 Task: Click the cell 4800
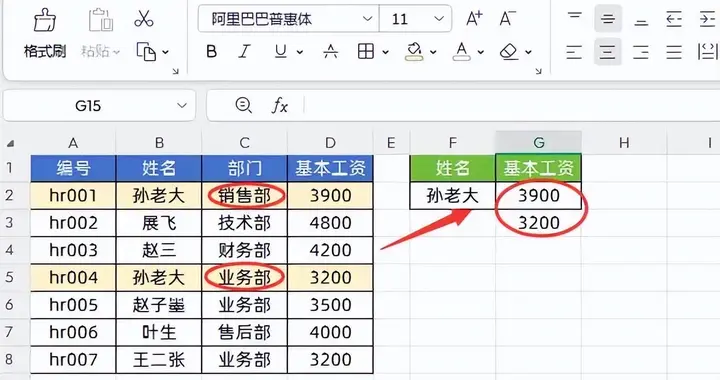click(x=330, y=223)
